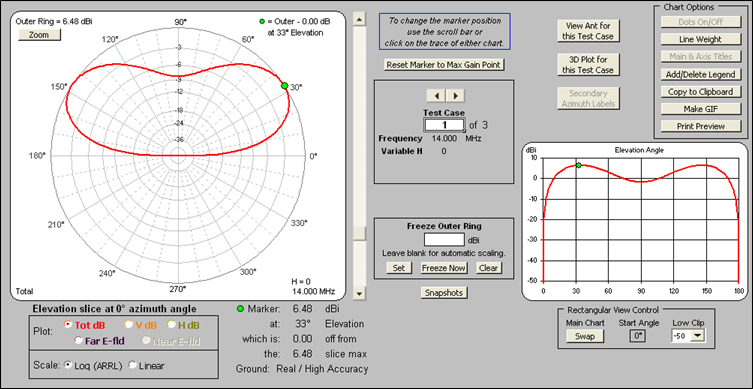Click scrollbar up arrow beside polar chart

[358, 18]
